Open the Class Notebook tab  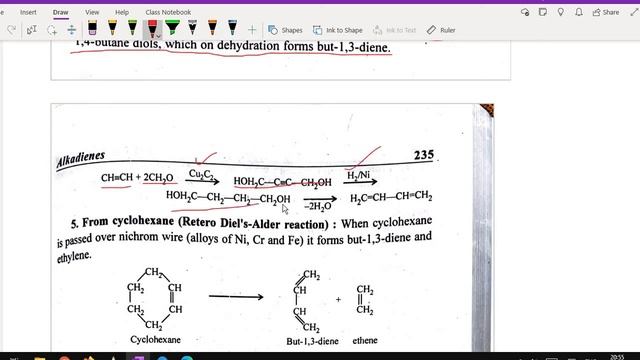pos(168,12)
